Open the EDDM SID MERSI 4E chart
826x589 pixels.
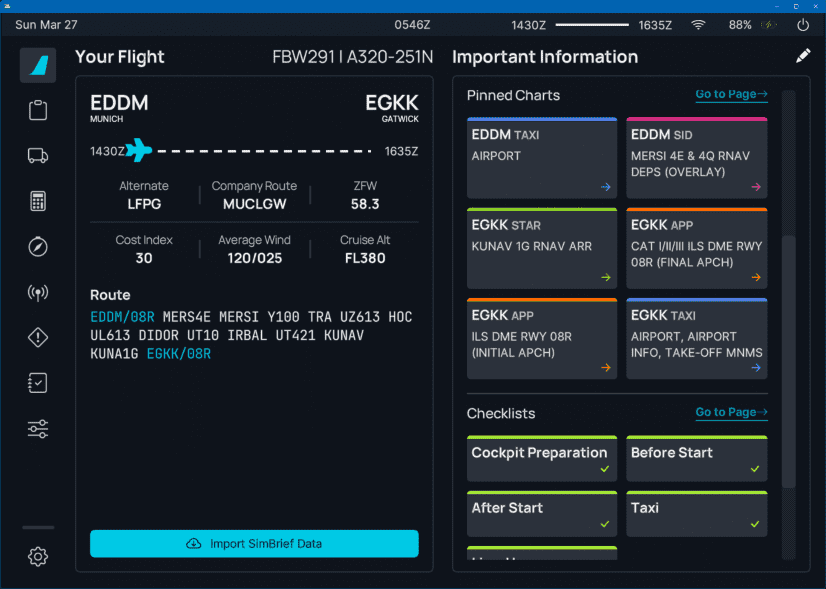point(696,158)
